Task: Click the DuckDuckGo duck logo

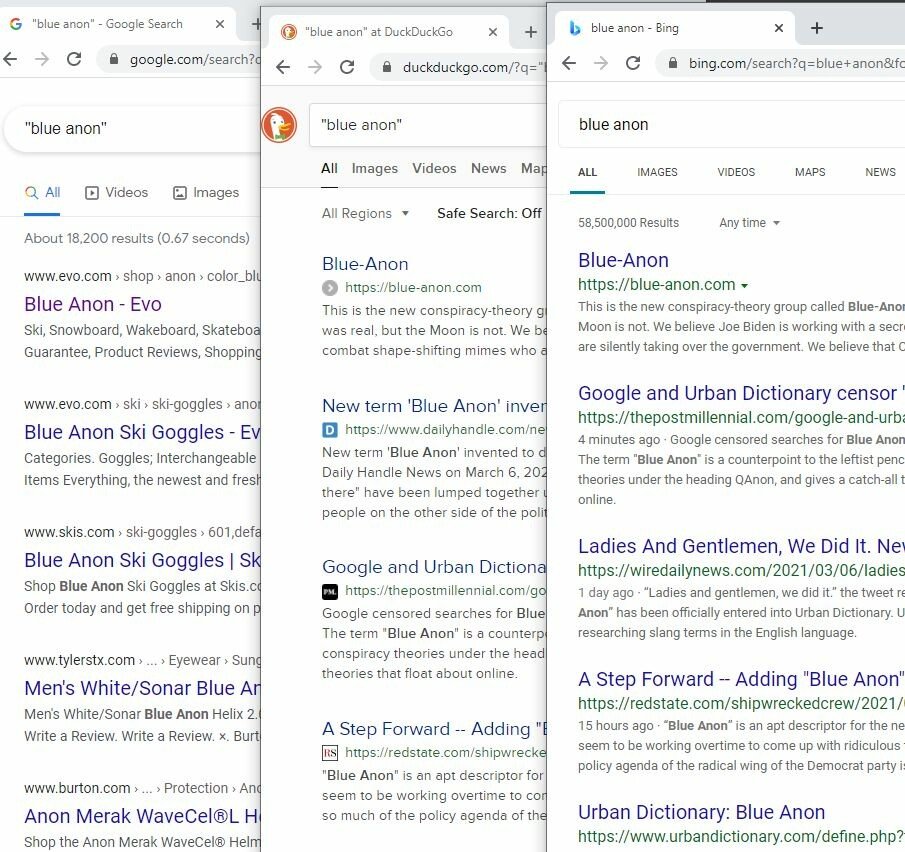Action: coord(279,125)
